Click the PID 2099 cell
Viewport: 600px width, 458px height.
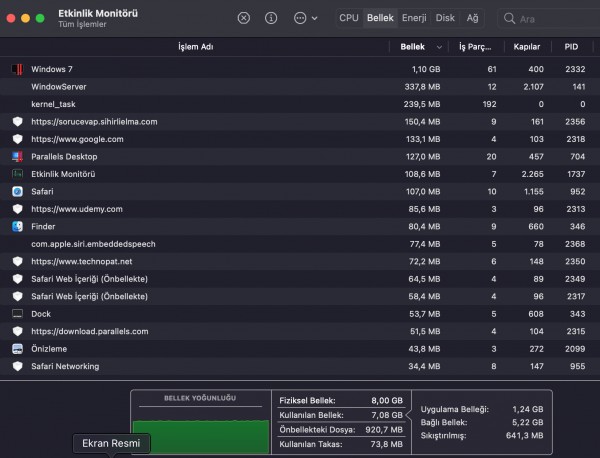575,349
